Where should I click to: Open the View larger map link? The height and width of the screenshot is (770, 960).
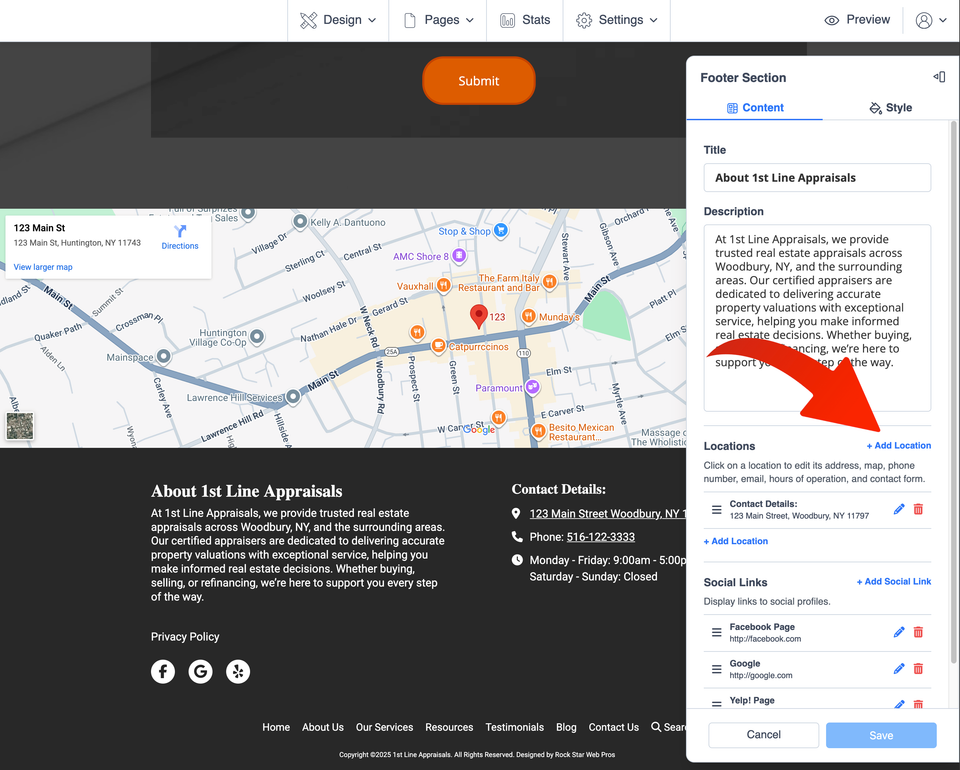(x=43, y=267)
